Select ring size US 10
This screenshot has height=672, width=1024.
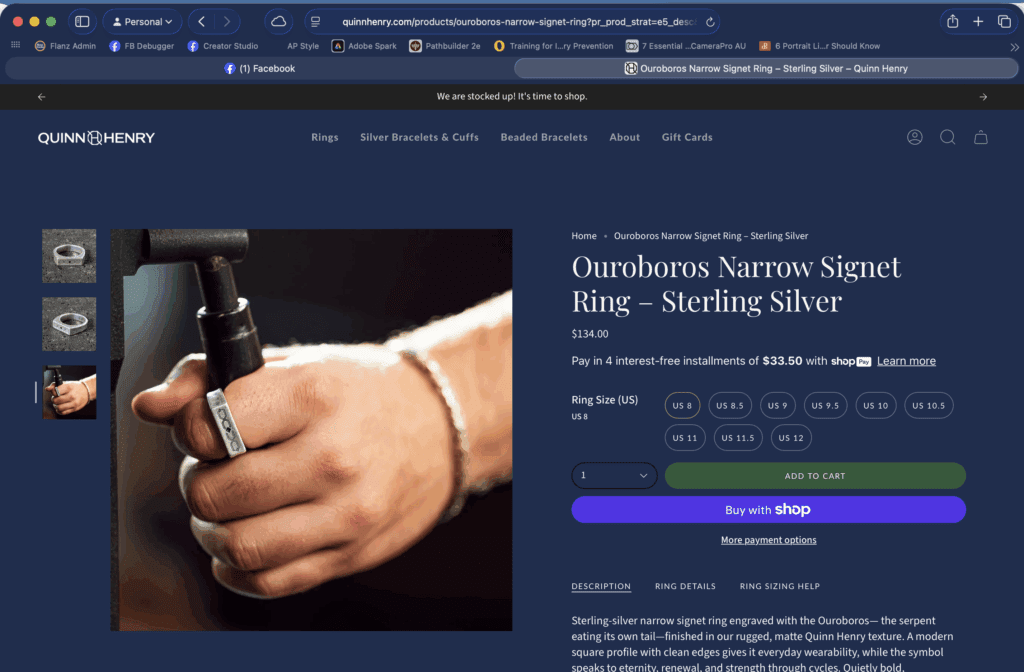(875, 406)
